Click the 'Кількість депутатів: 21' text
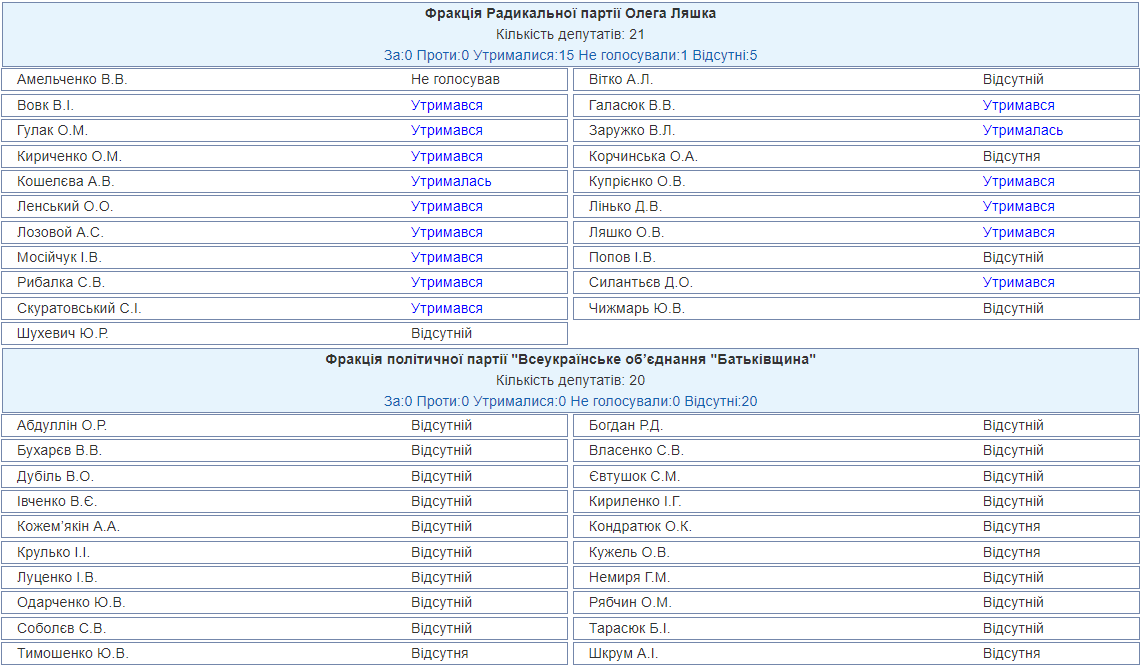 tap(570, 35)
